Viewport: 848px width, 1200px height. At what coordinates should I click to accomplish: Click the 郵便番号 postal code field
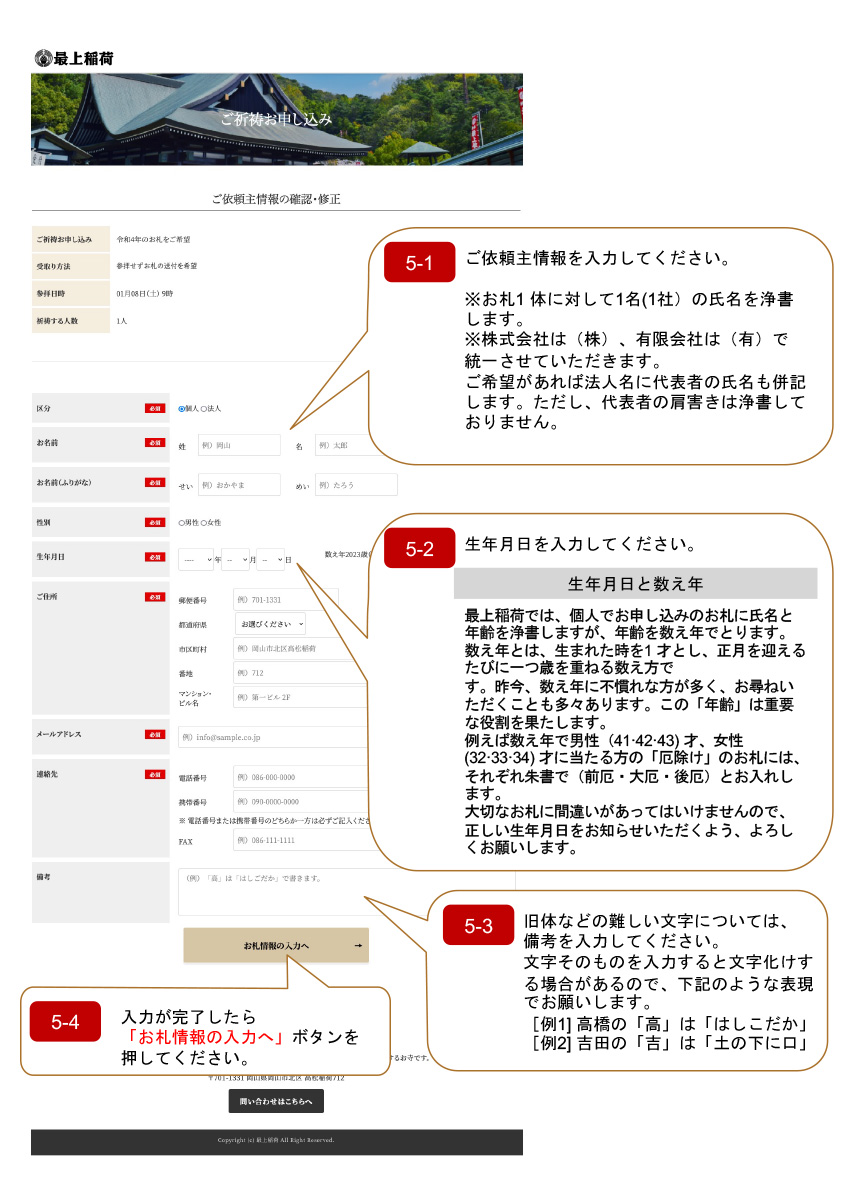pos(285,600)
